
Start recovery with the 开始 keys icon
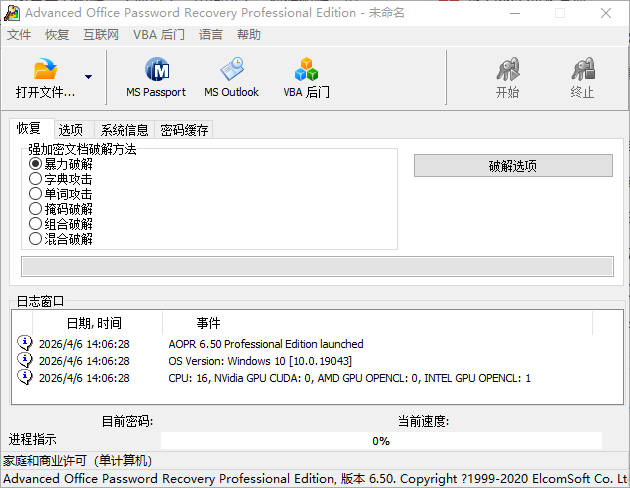click(x=507, y=69)
